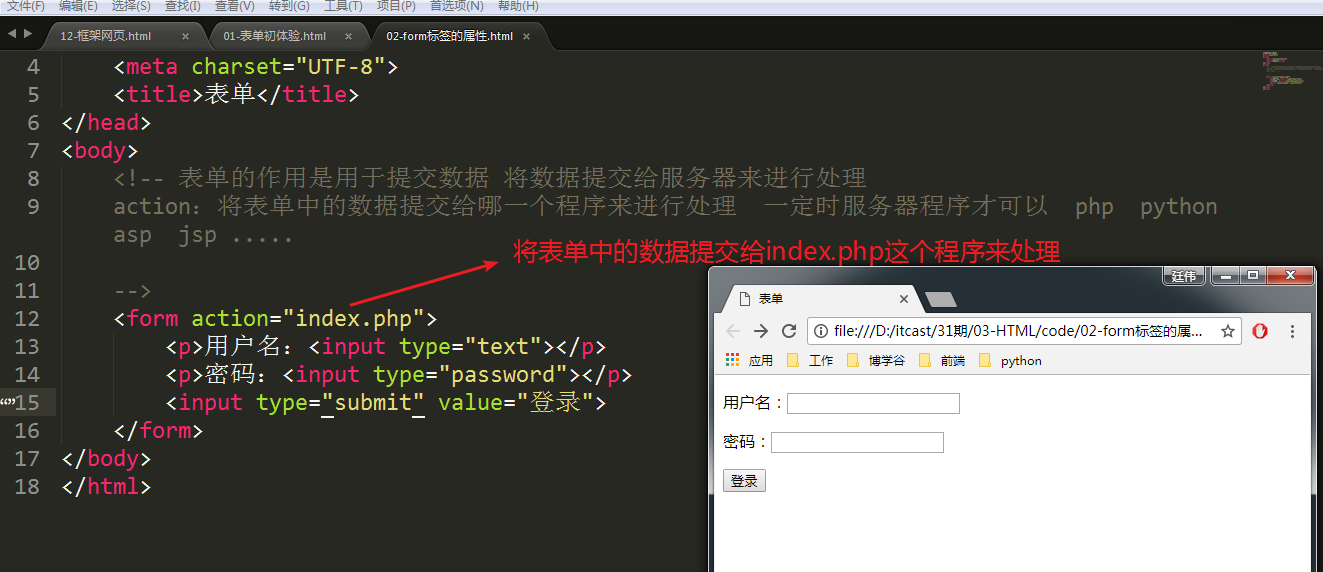This screenshot has height=572, width=1323.
Task: Click the code minimap in Sublime
Action: click(x=1285, y=71)
